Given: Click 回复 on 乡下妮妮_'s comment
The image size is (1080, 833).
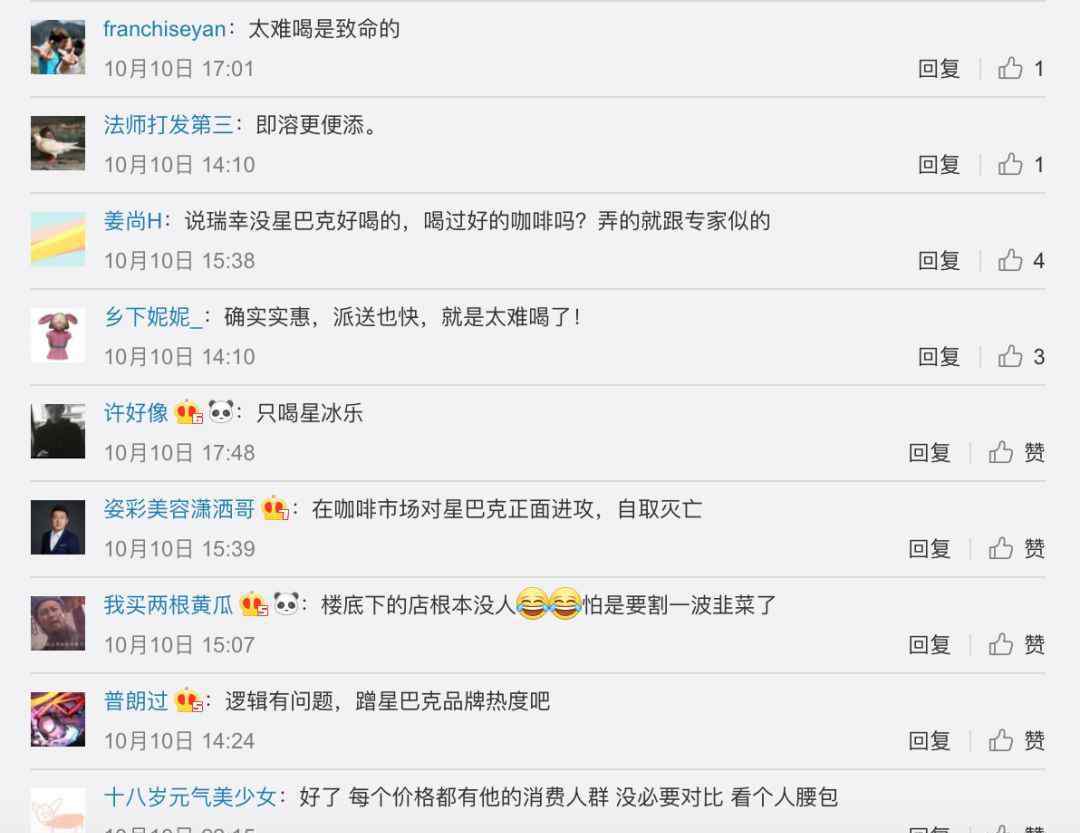Looking at the screenshot, I should 938,356.
